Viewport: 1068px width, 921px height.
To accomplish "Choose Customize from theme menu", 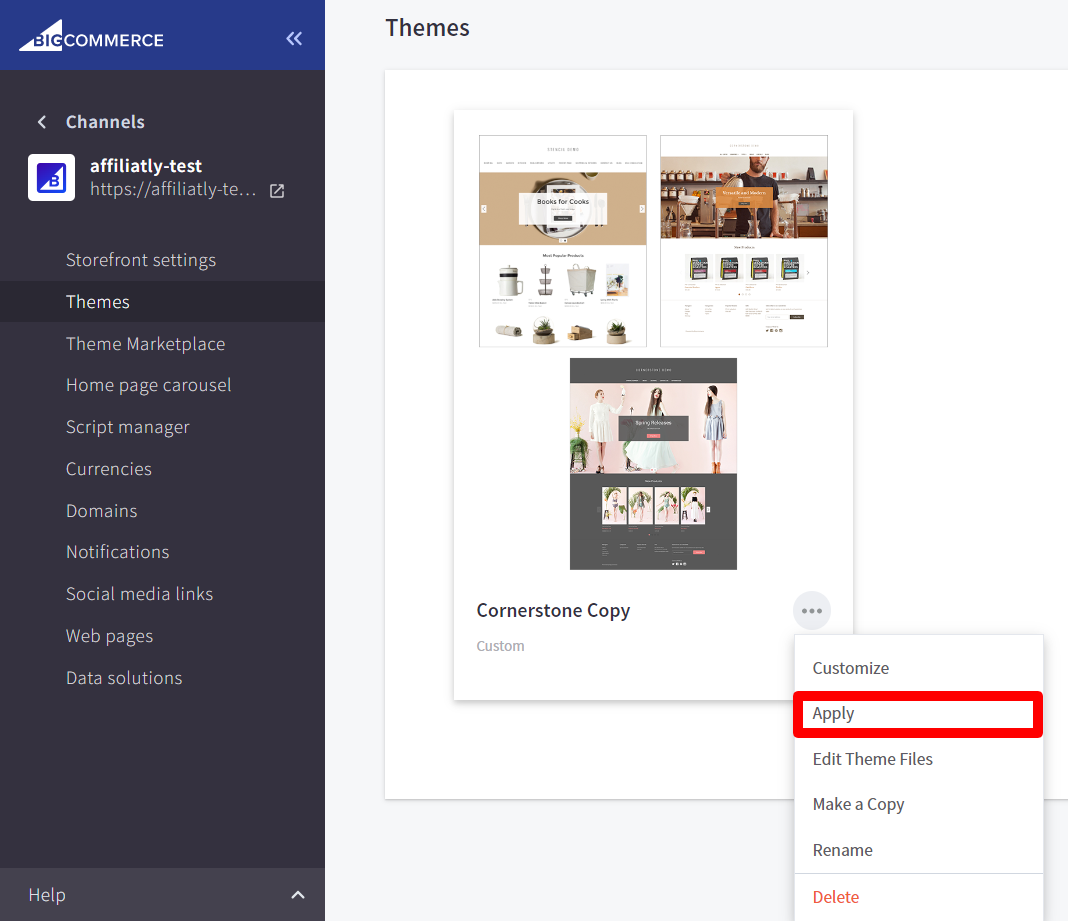I will 918,668.
